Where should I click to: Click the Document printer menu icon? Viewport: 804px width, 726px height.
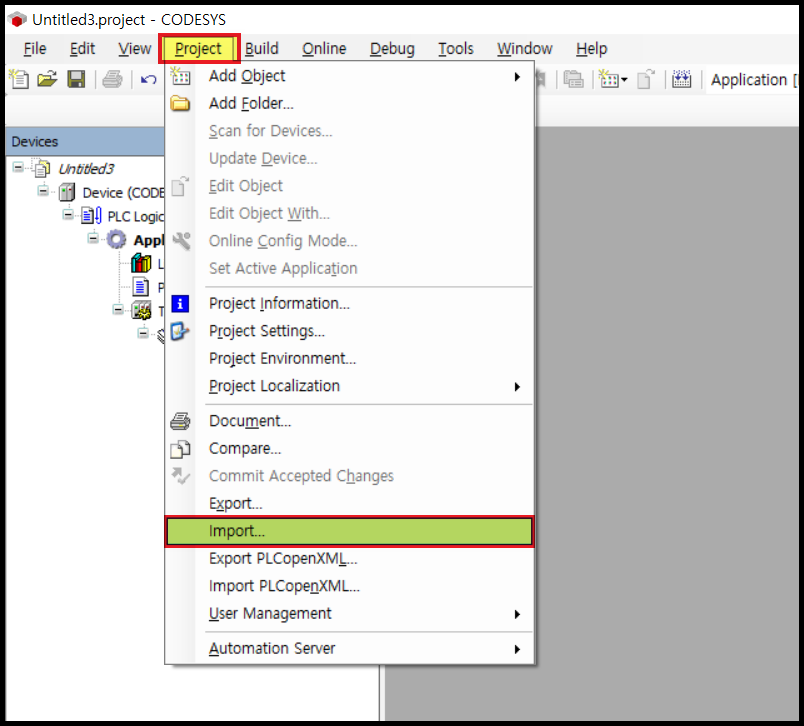tap(180, 421)
